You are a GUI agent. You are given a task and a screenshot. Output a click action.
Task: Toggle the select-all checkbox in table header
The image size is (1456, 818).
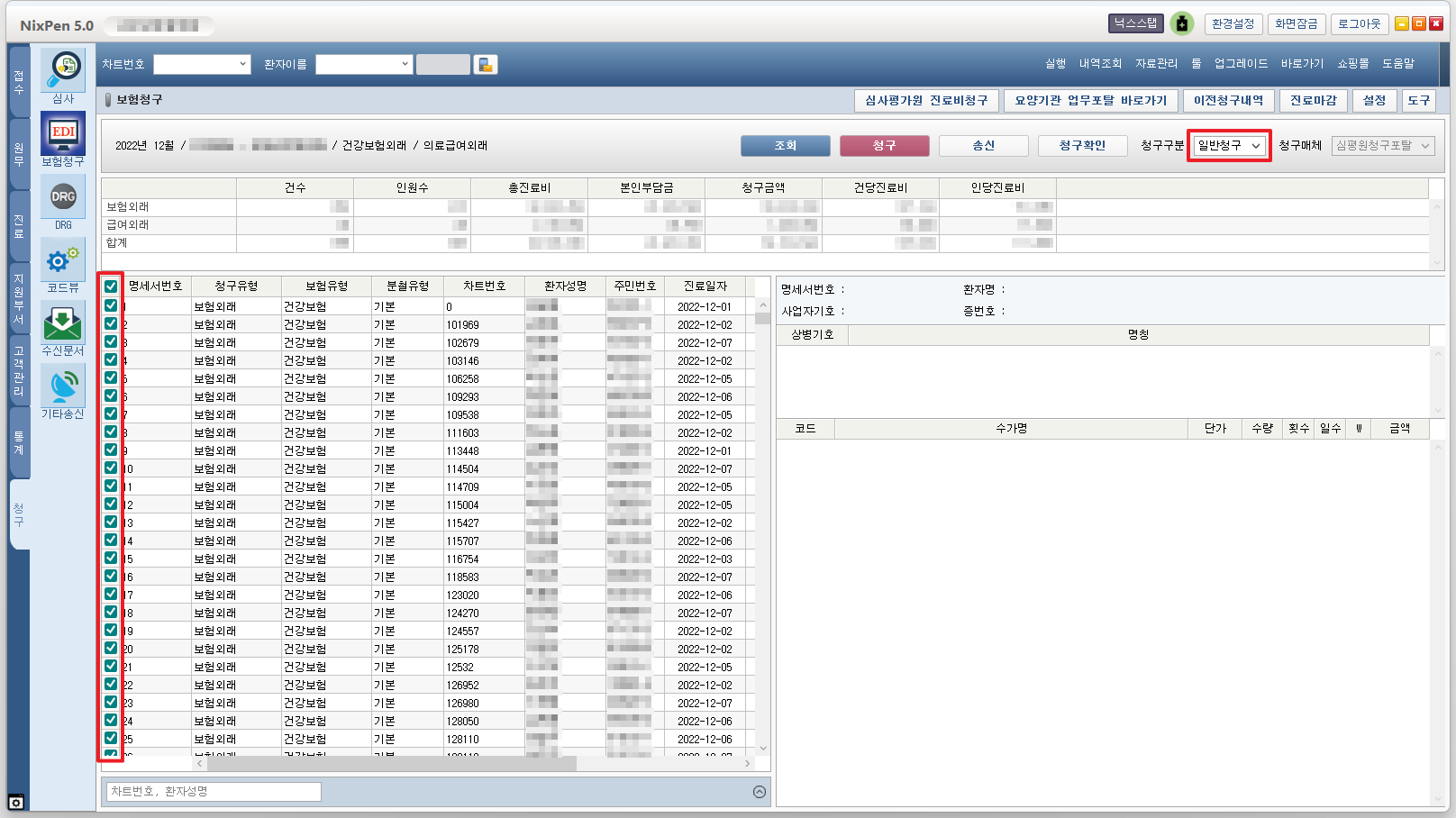(x=111, y=286)
